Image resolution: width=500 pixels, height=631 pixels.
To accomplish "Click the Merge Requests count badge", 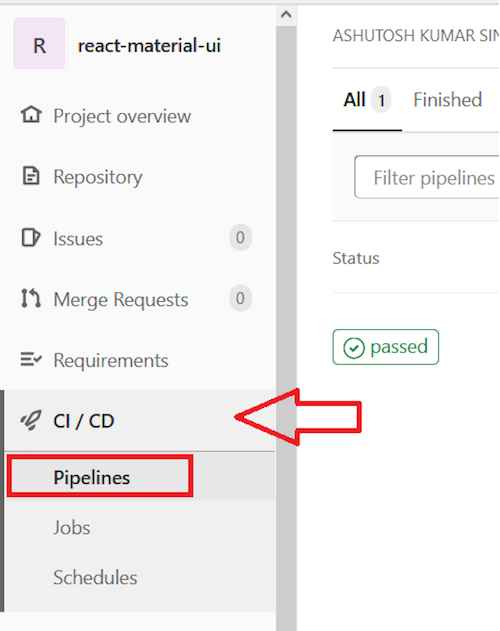I will [240, 299].
